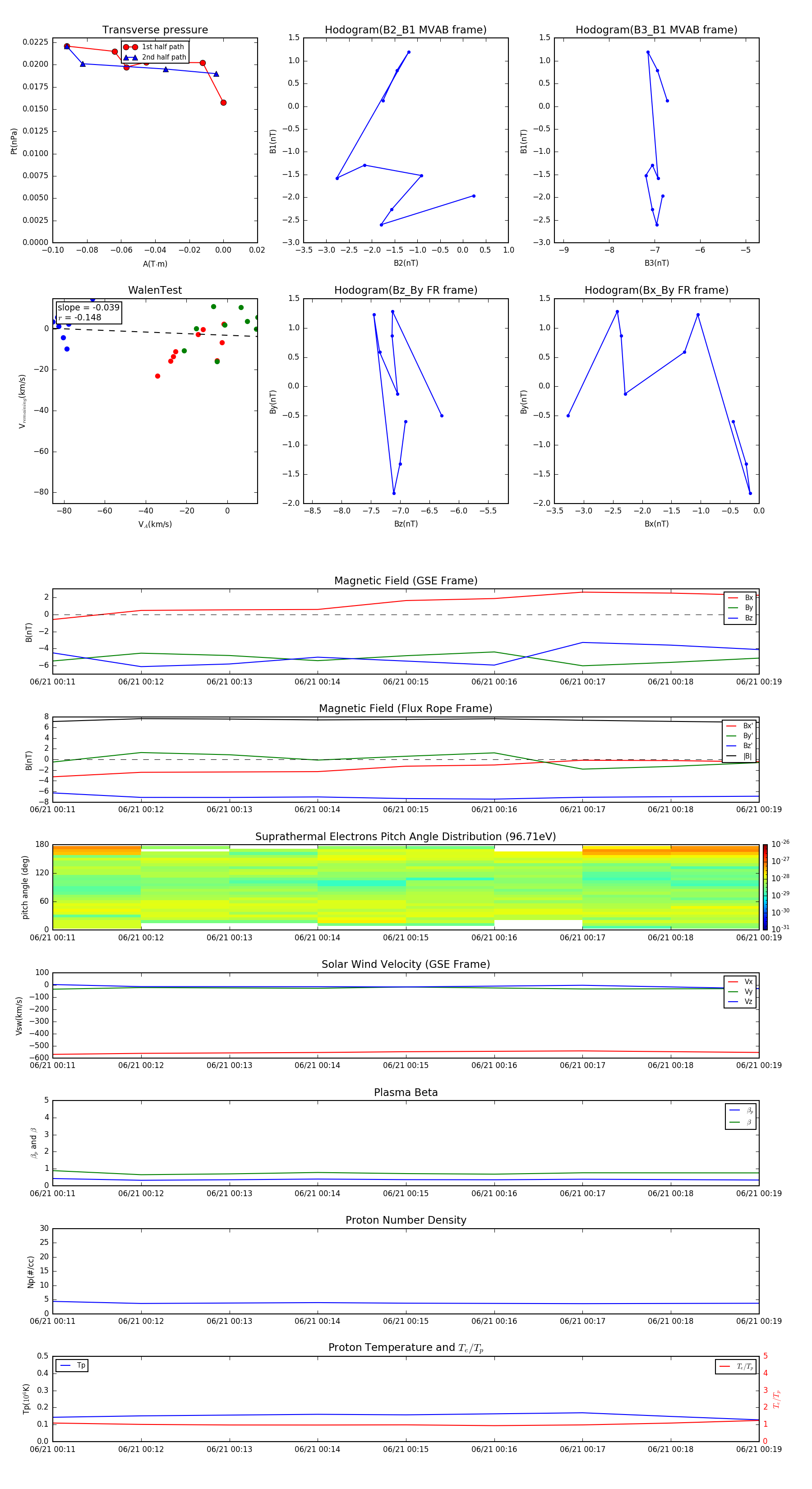Click the Bx' entry in flux rope legend
Viewport: 812px width, 1489px height.
(739, 726)
